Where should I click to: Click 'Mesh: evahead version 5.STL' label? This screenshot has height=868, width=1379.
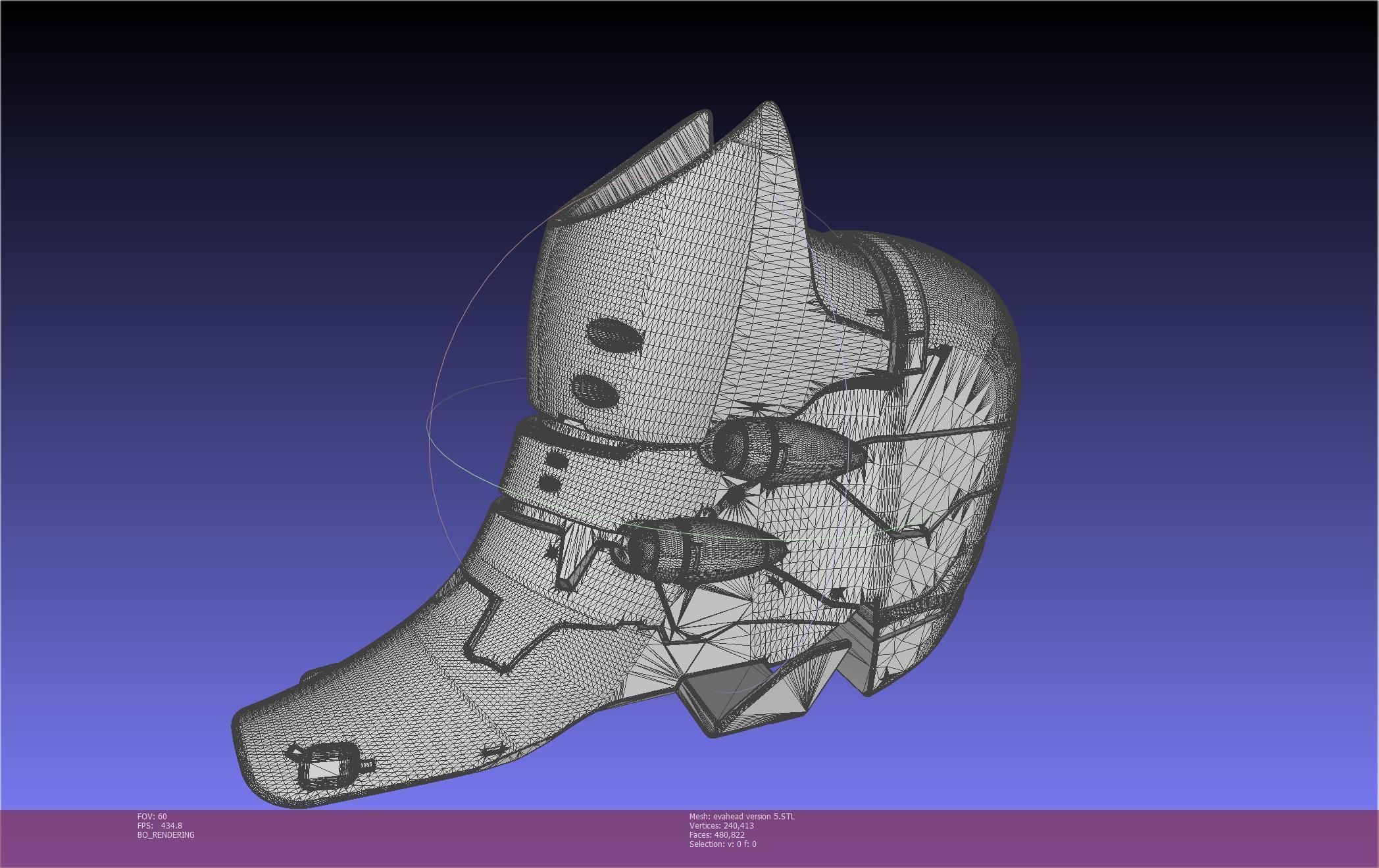tap(741, 816)
